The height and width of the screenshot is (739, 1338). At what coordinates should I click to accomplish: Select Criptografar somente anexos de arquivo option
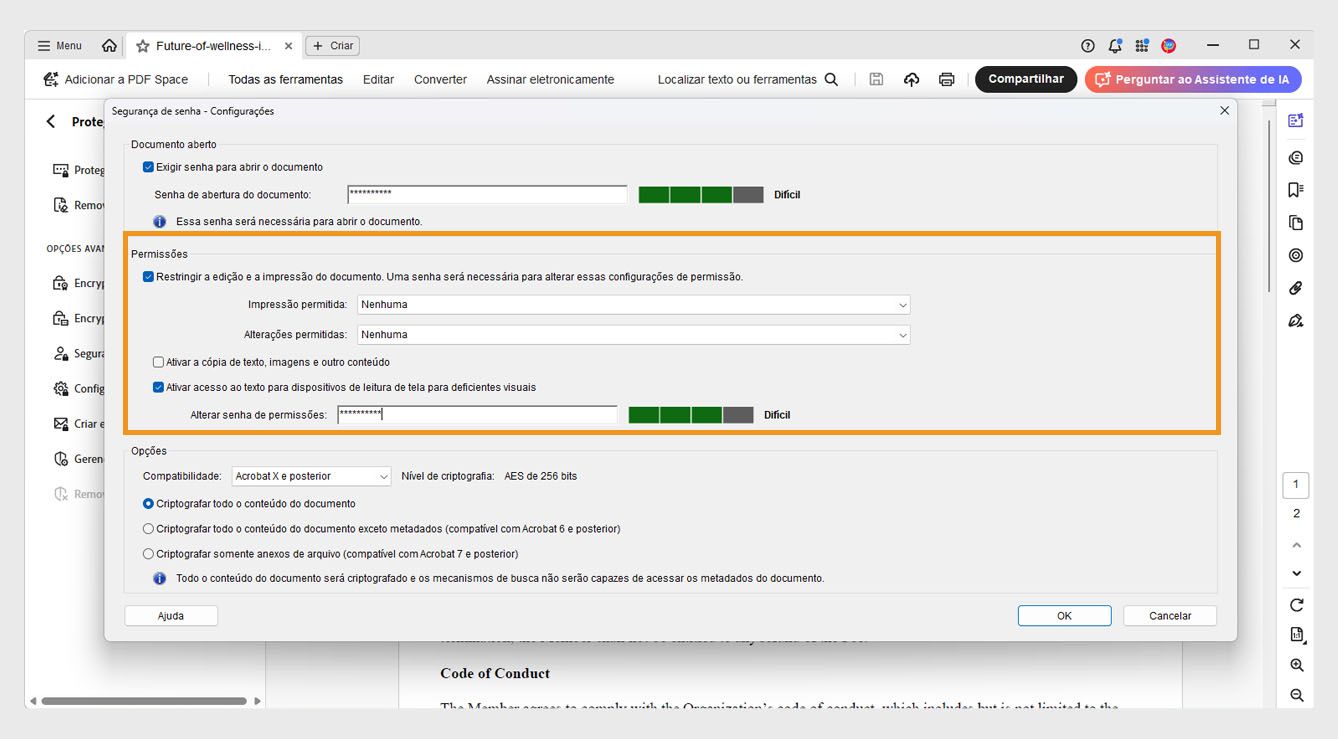click(147, 553)
